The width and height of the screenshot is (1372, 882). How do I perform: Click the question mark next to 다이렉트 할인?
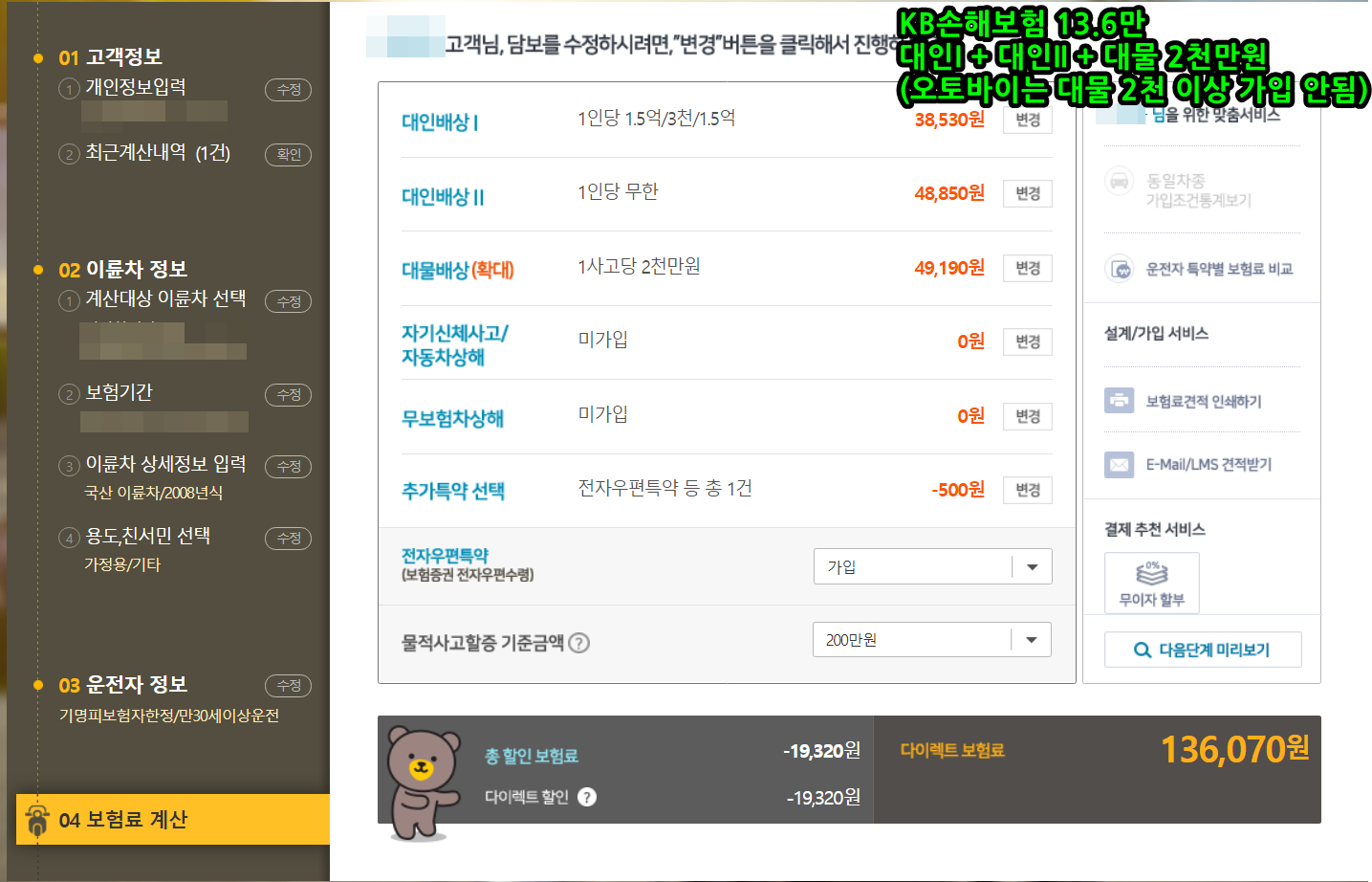pyautogui.click(x=587, y=797)
